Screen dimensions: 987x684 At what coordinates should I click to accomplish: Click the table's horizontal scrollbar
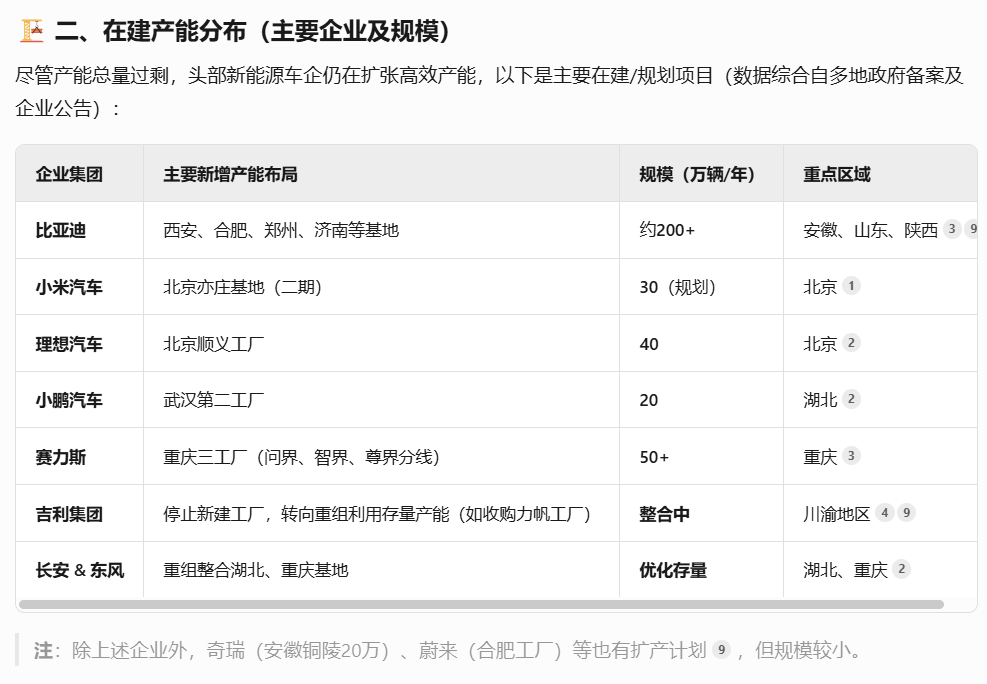pyautogui.click(x=482, y=605)
